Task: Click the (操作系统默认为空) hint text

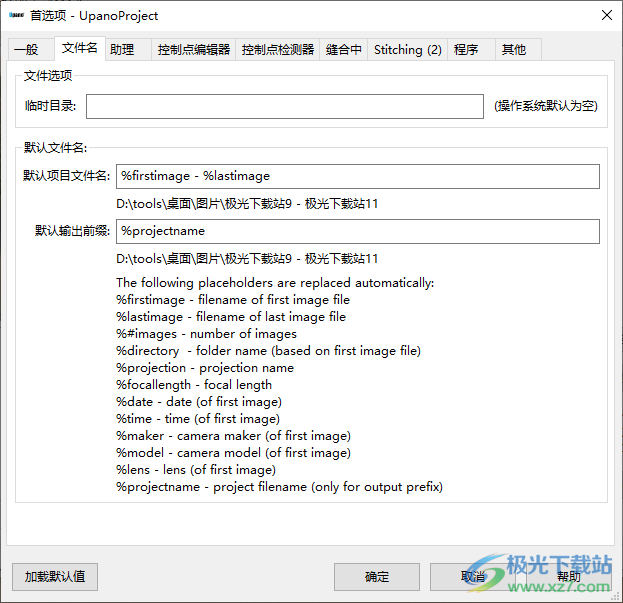Action: 546,106
